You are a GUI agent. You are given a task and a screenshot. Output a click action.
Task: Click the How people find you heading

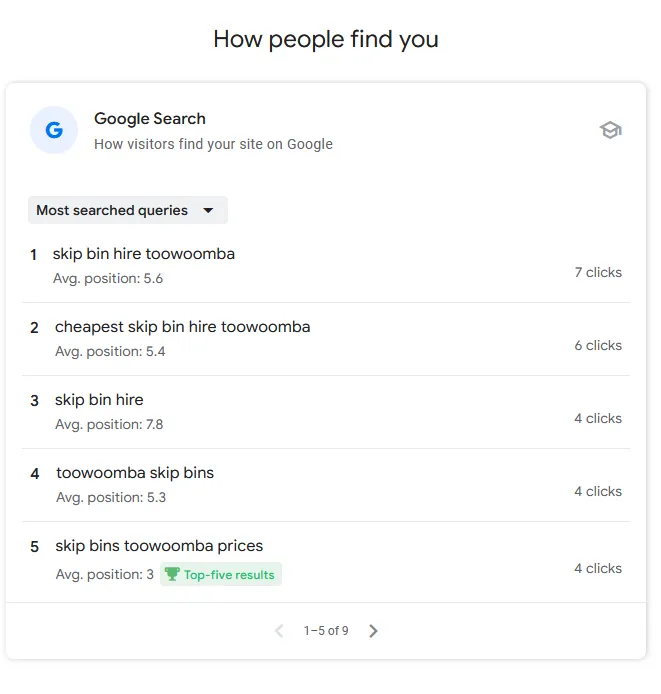[x=326, y=39]
